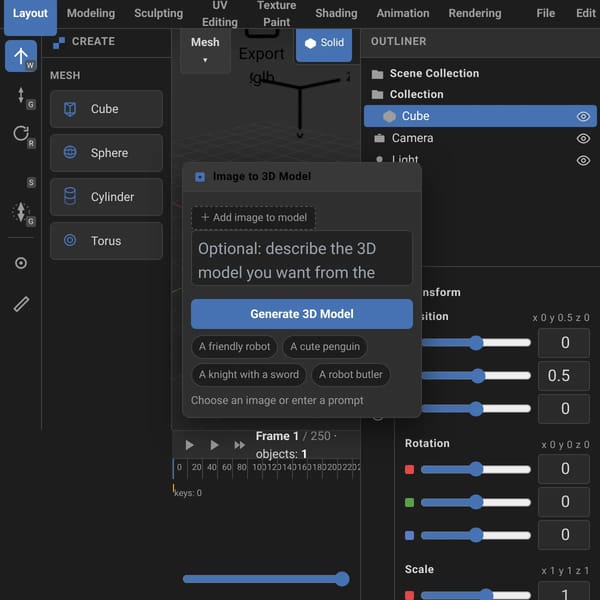
Task: Toggle visibility of Light in the outliner
Action: click(x=583, y=161)
